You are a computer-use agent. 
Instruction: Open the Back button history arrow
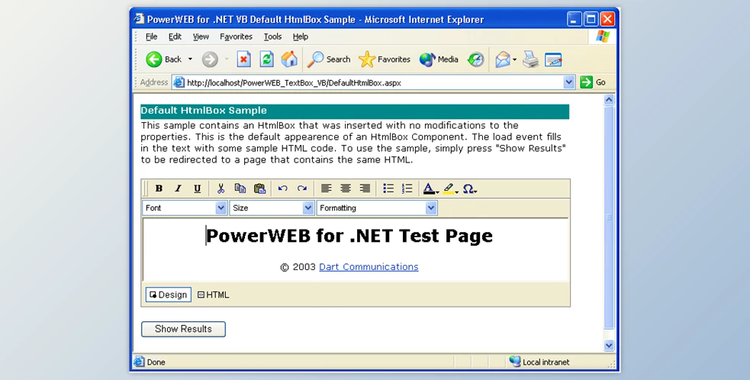pyautogui.click(x=190, y=59)
